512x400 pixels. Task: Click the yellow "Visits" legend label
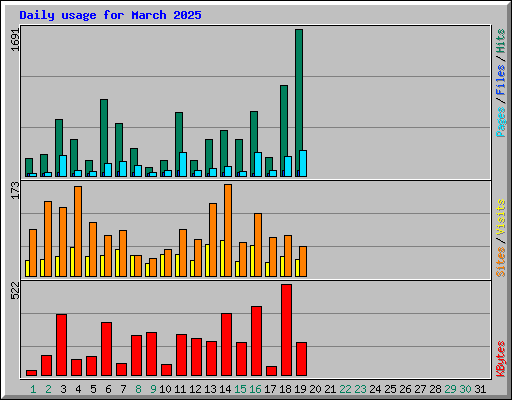pos(501,217)
